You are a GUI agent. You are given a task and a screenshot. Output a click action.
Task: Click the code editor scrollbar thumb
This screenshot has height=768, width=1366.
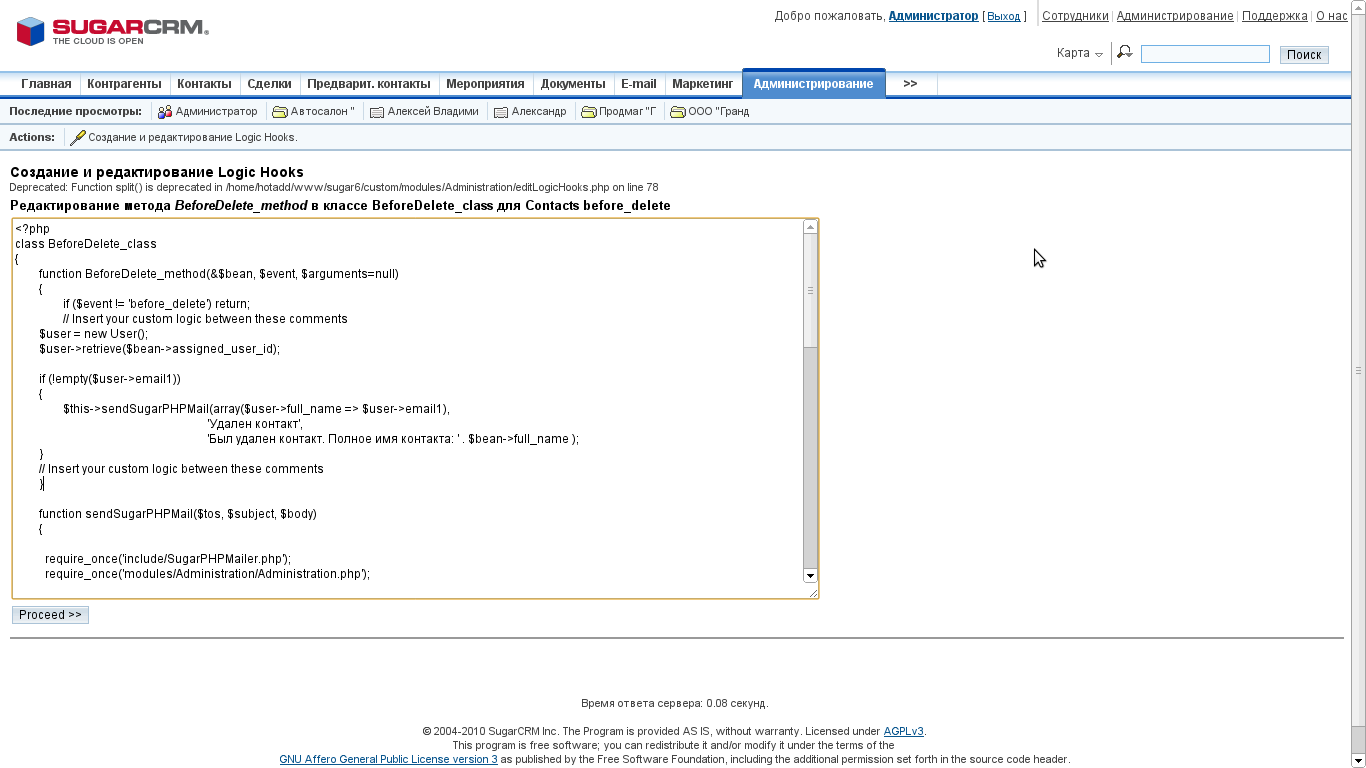(810, 291)
